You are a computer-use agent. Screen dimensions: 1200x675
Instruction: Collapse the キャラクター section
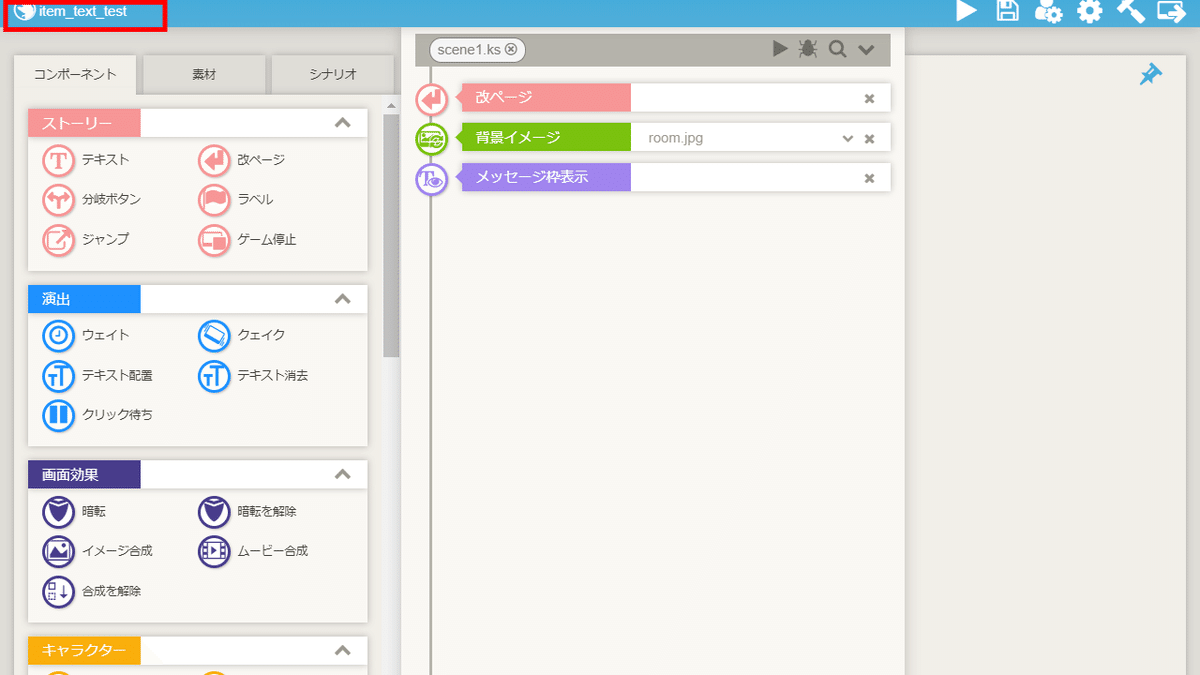click(343, 651)
